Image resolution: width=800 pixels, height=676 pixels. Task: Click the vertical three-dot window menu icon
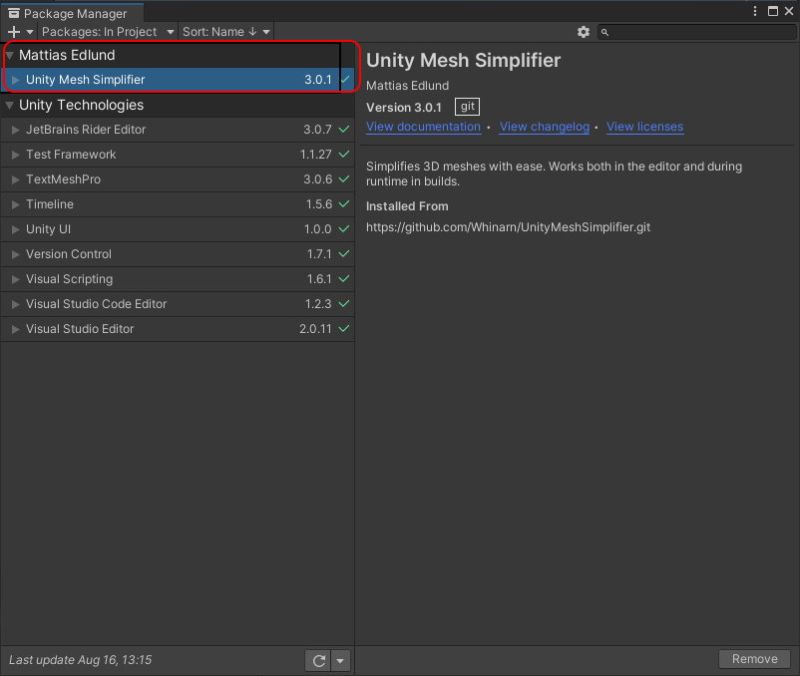point(757,10)
